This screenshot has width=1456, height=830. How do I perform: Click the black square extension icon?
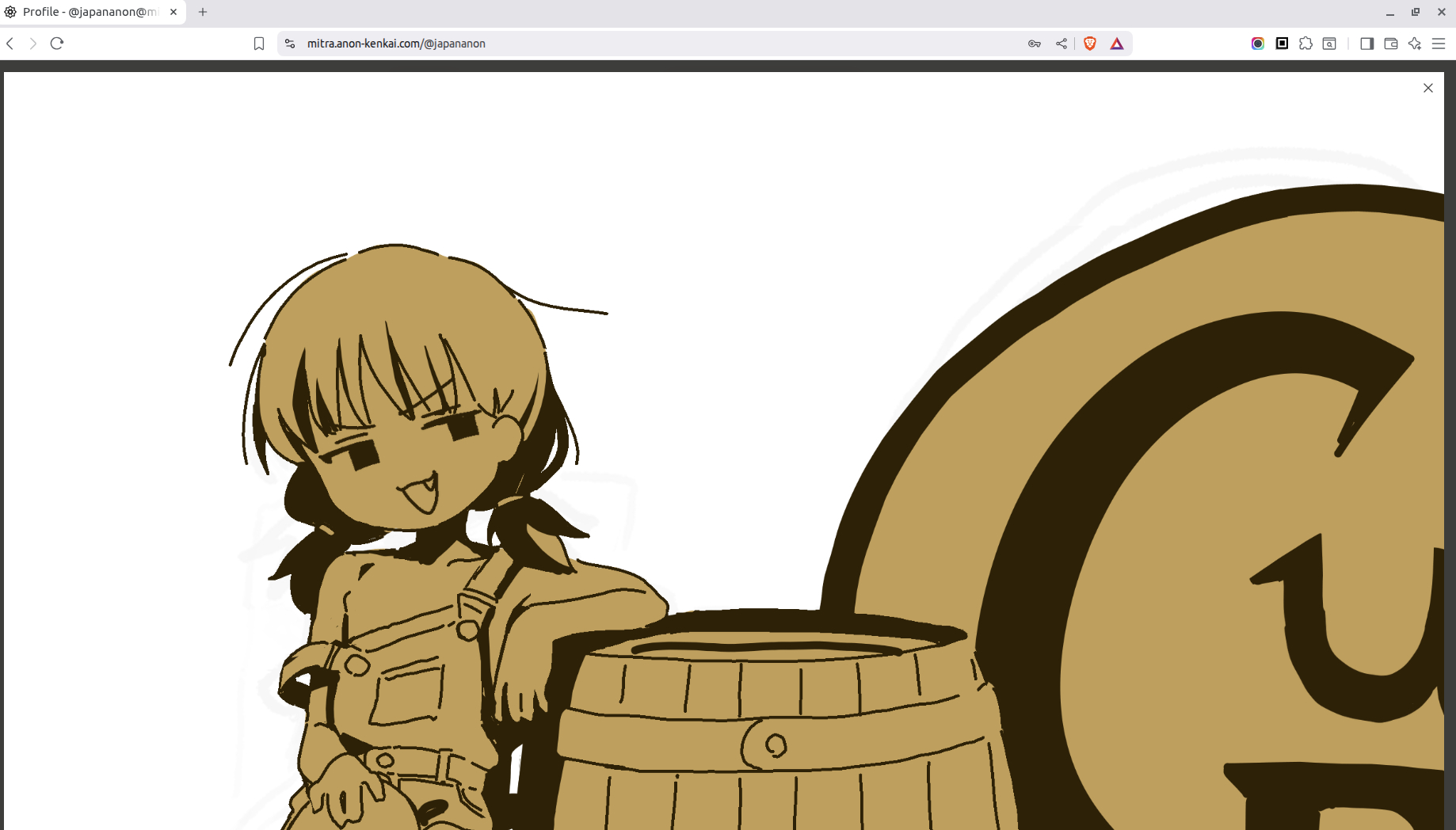(1282, 44)
